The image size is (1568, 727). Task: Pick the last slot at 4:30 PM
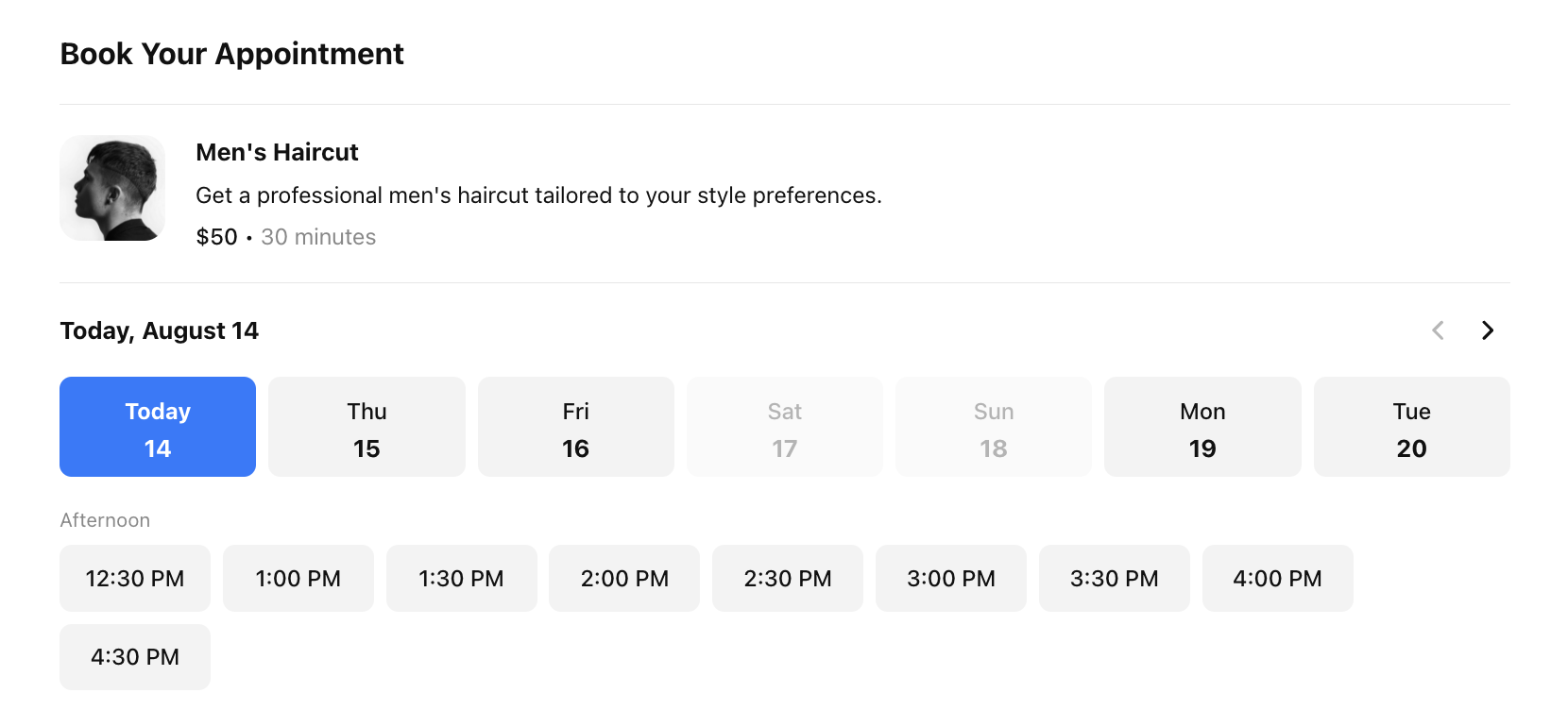pyautogui.click(x=134, y=656)
